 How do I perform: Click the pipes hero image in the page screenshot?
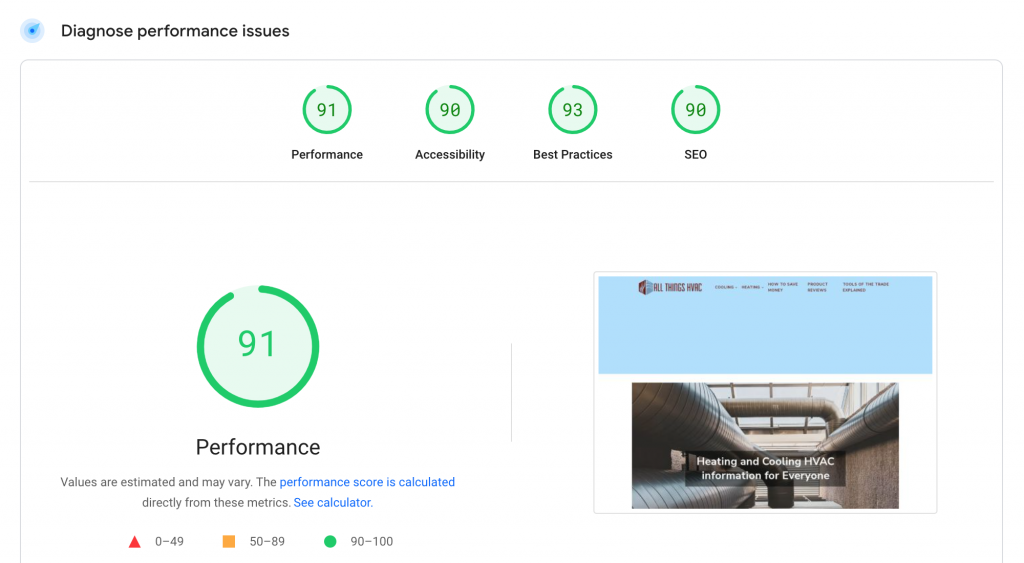click(x=765, y=420)
